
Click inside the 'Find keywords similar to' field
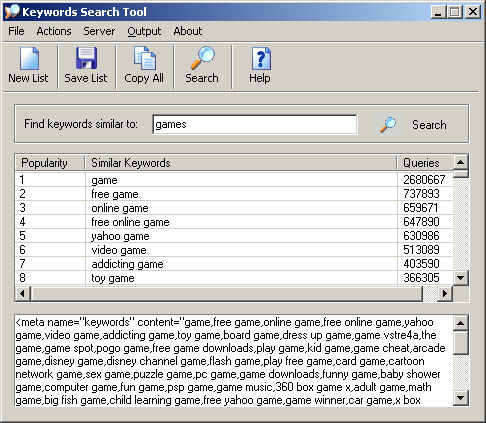[x=255, y=125]
